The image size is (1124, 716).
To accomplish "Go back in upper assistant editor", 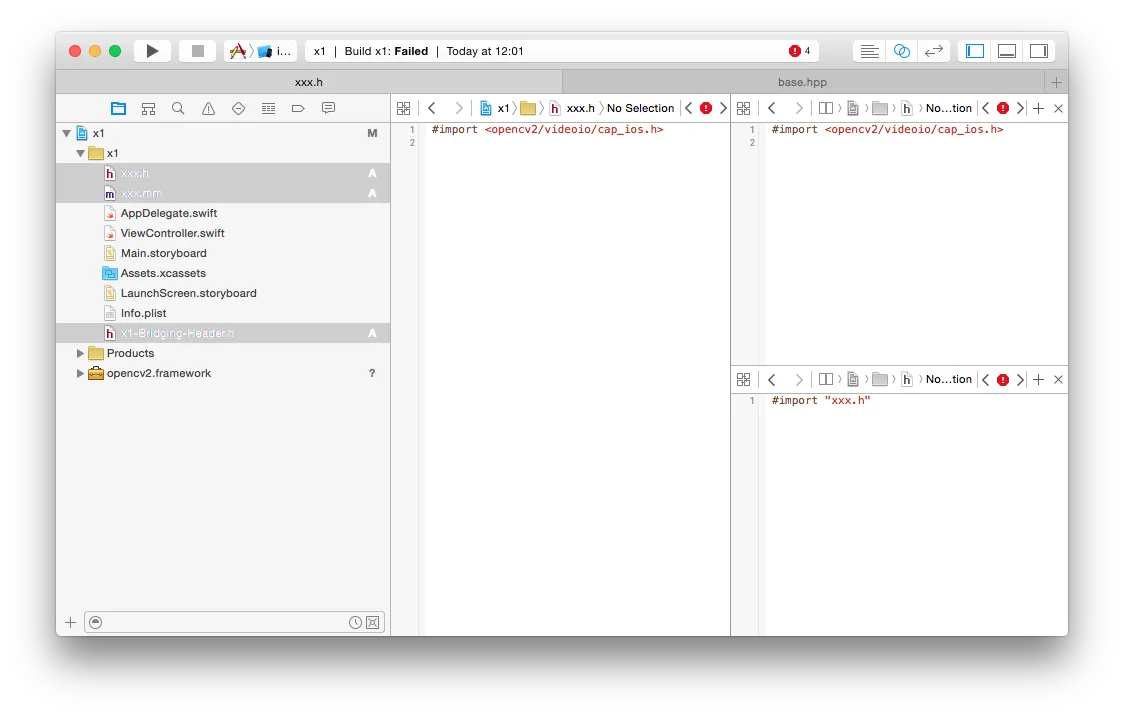I will (772, 108).
